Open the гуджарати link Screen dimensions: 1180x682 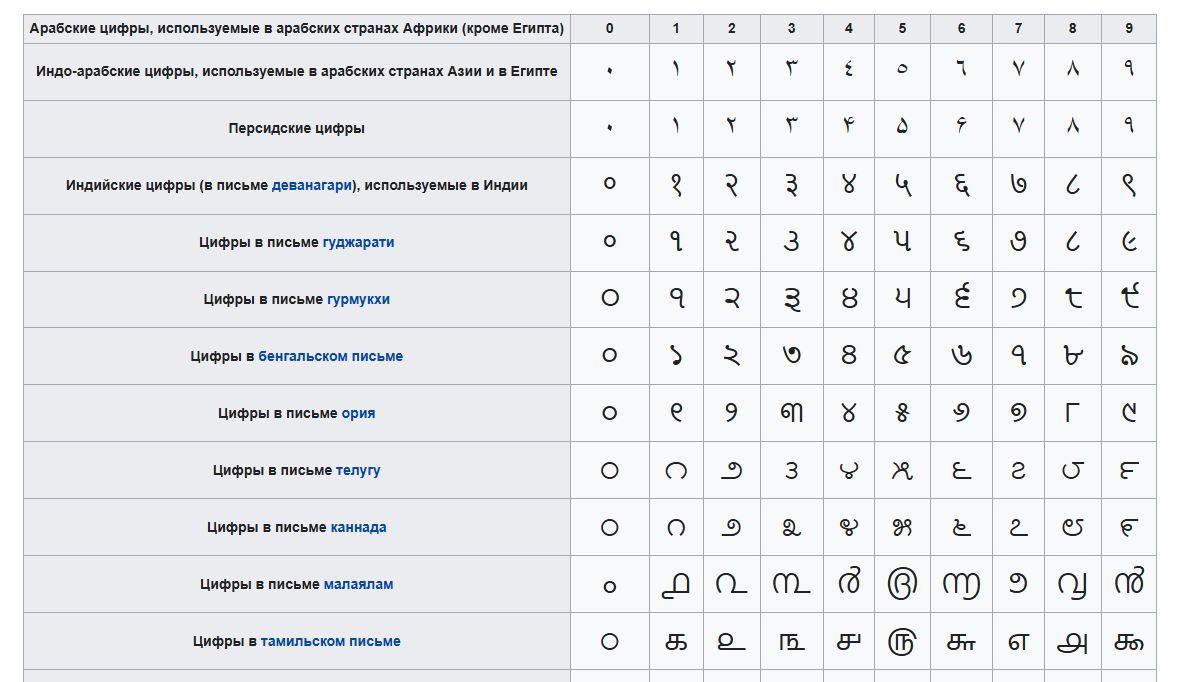point(358,242)
